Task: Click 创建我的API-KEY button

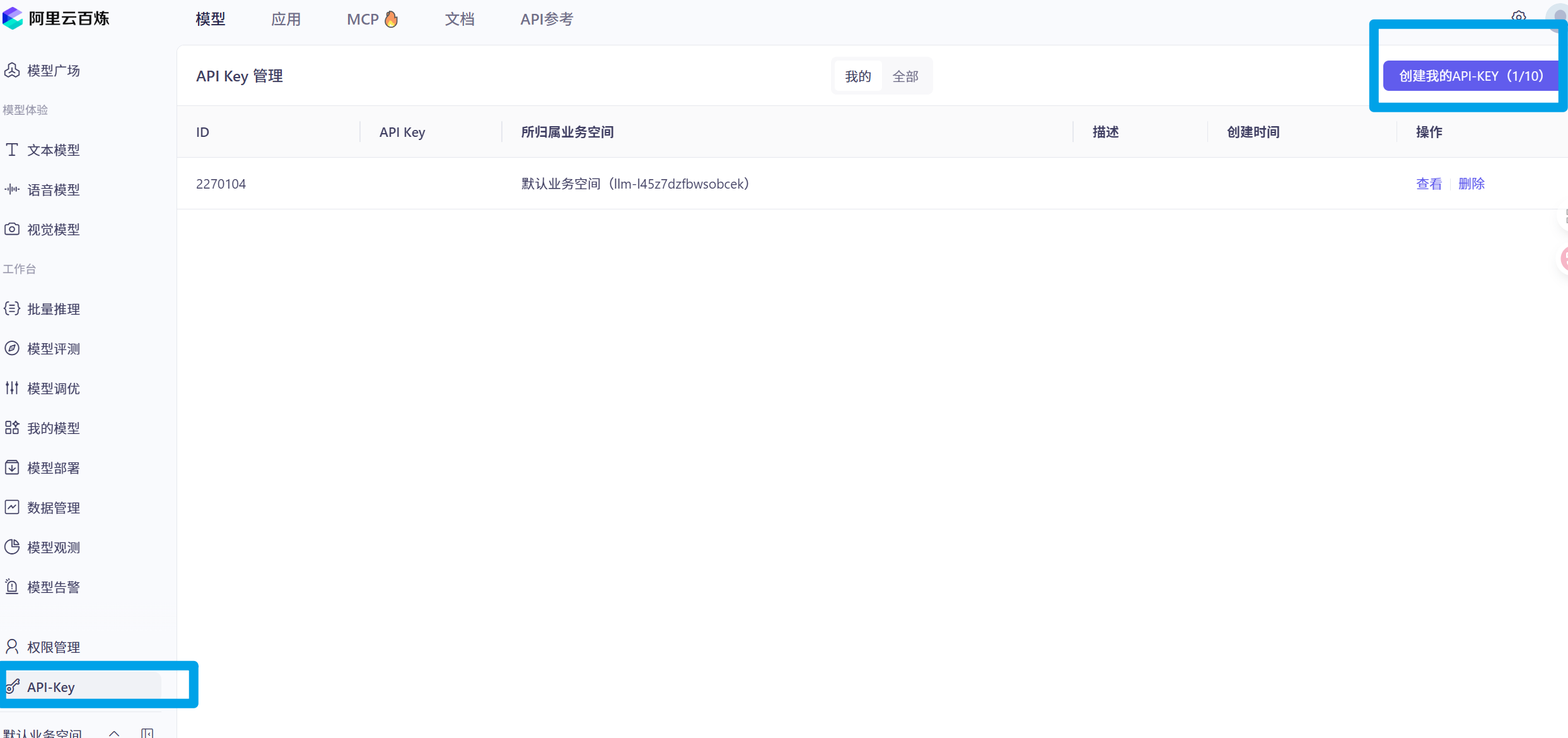Action: point(1470,76)
